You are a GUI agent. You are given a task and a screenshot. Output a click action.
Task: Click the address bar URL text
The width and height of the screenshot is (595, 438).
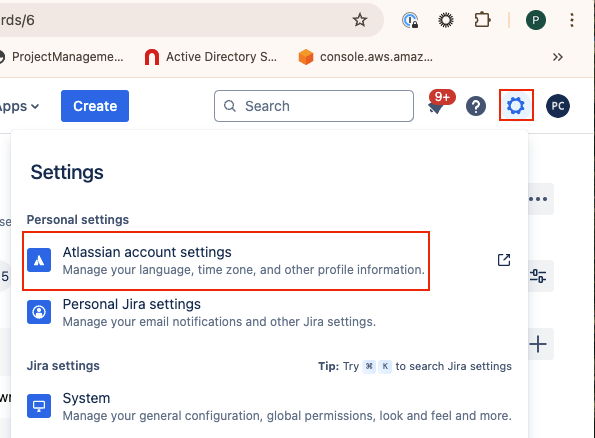pyautogui.click(x=17, y=20)
